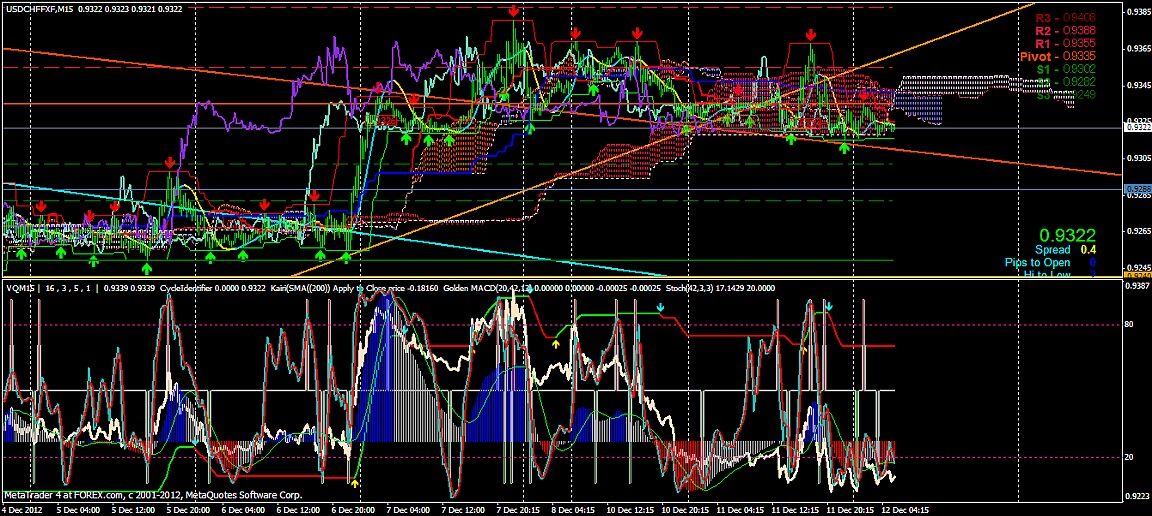Click the USDCHFFXF,M15 symbol title
Screen dimensions: 1152x516
point(37,9)
